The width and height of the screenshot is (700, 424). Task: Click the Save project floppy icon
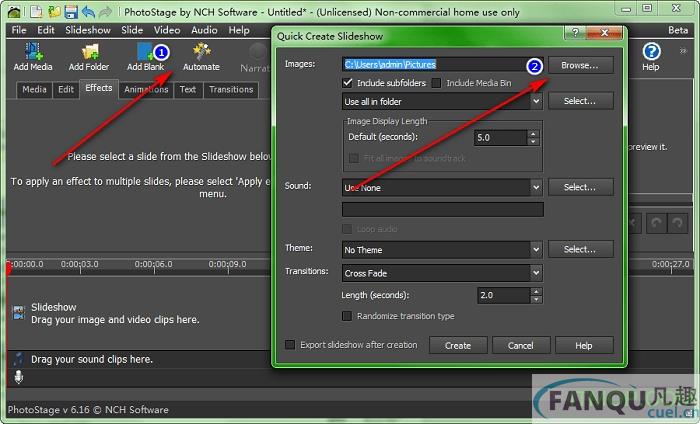pos(71,12)
